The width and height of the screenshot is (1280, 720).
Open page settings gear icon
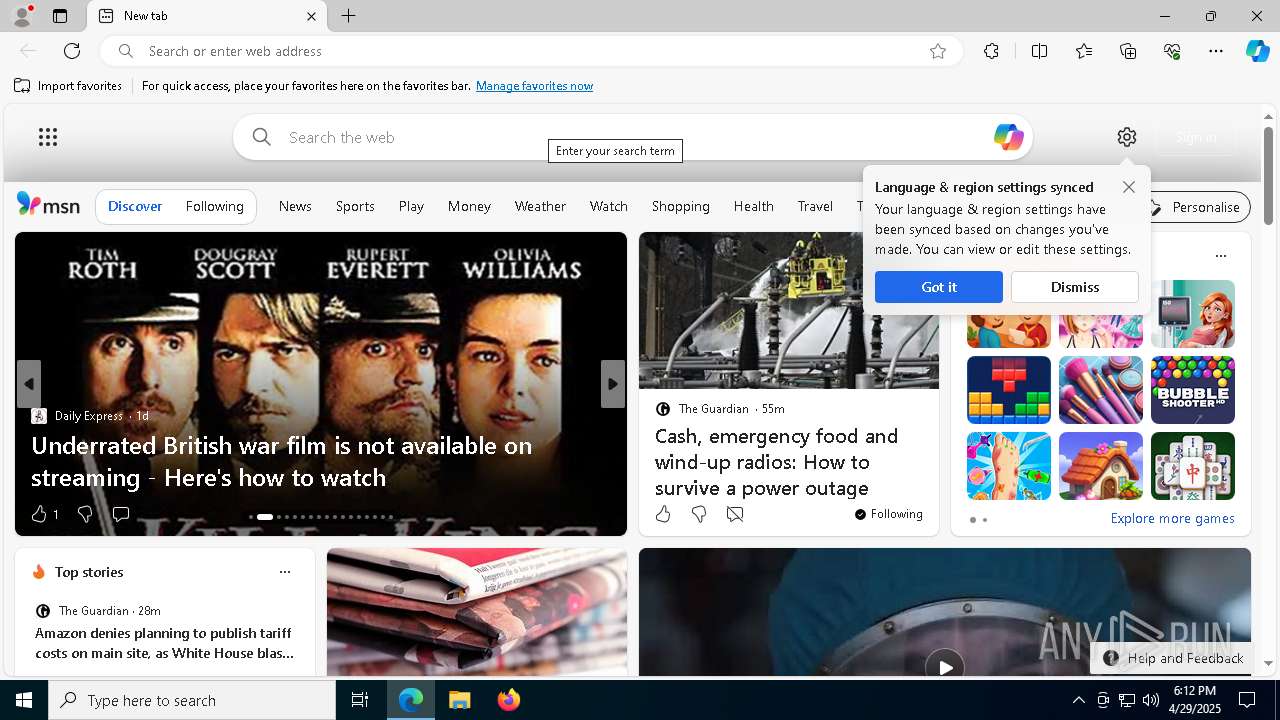pyautogui.click(x=1127, y=137)
